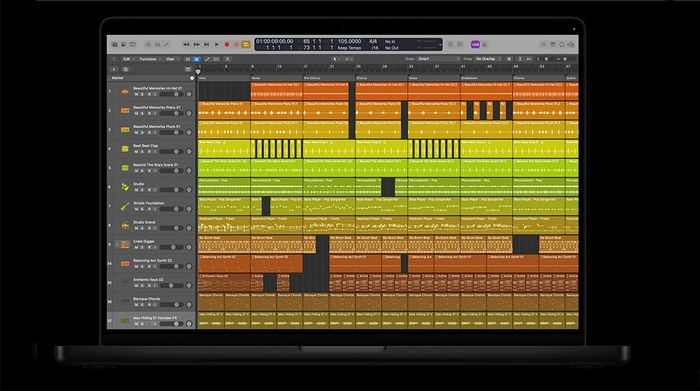This screenshot has width=700, height=391.
Task: Open the Note Pads panel
Action: coord(553,45)
